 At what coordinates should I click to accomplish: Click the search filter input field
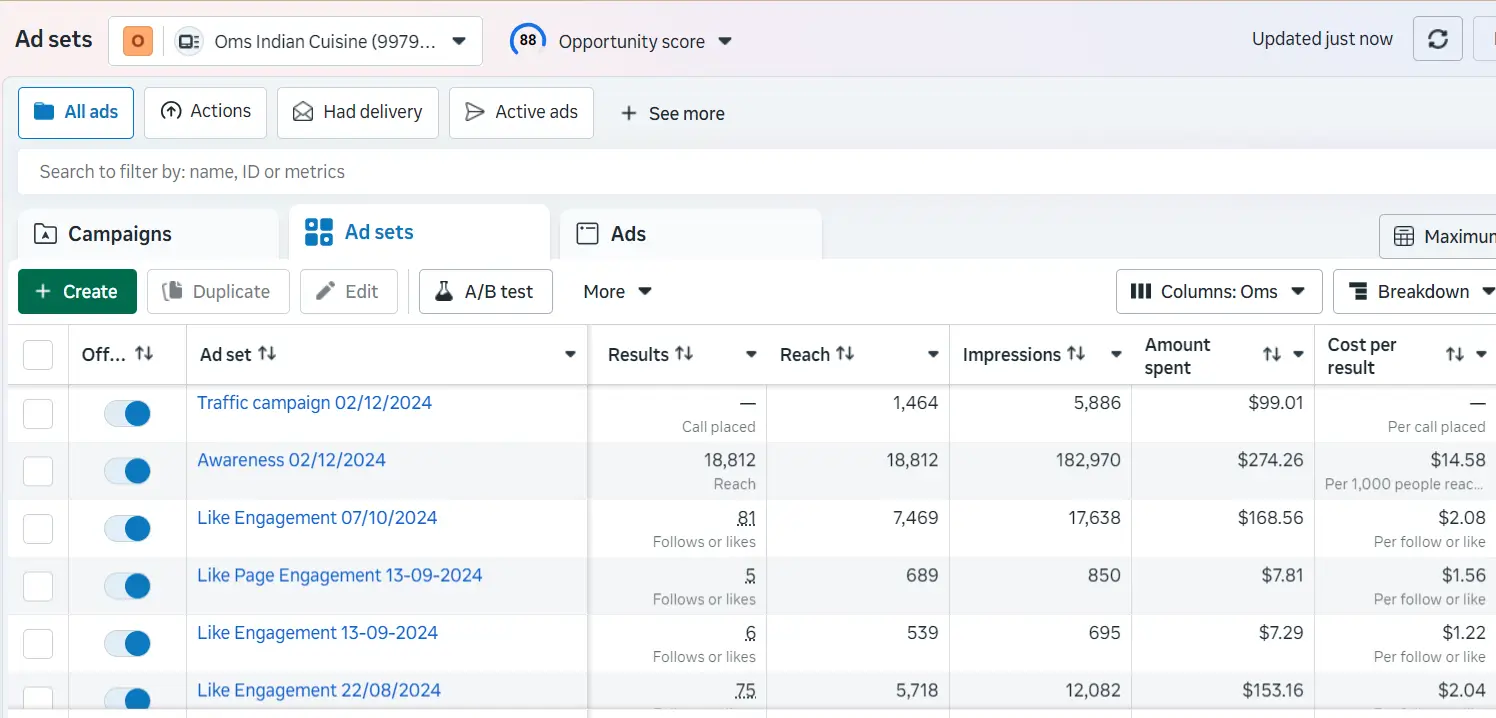(400, 171)
